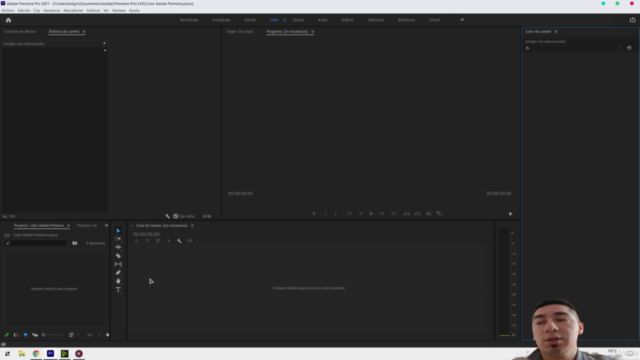Click the Lumetri Color reset effect icon
The height and width of the screenshot is (360, 640).
pos(629,48)
